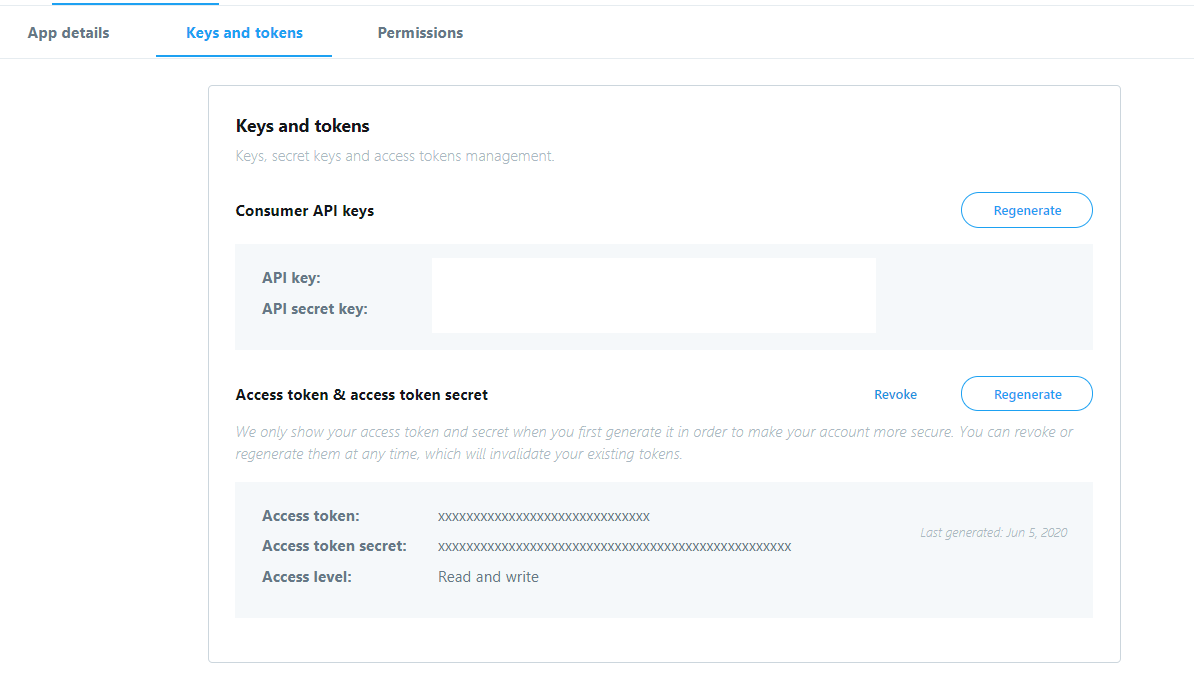The width and height of the screenshot is (1194, 683).
Task: Click the Access token & access token secret heading
Action: (x=362, y=394)
